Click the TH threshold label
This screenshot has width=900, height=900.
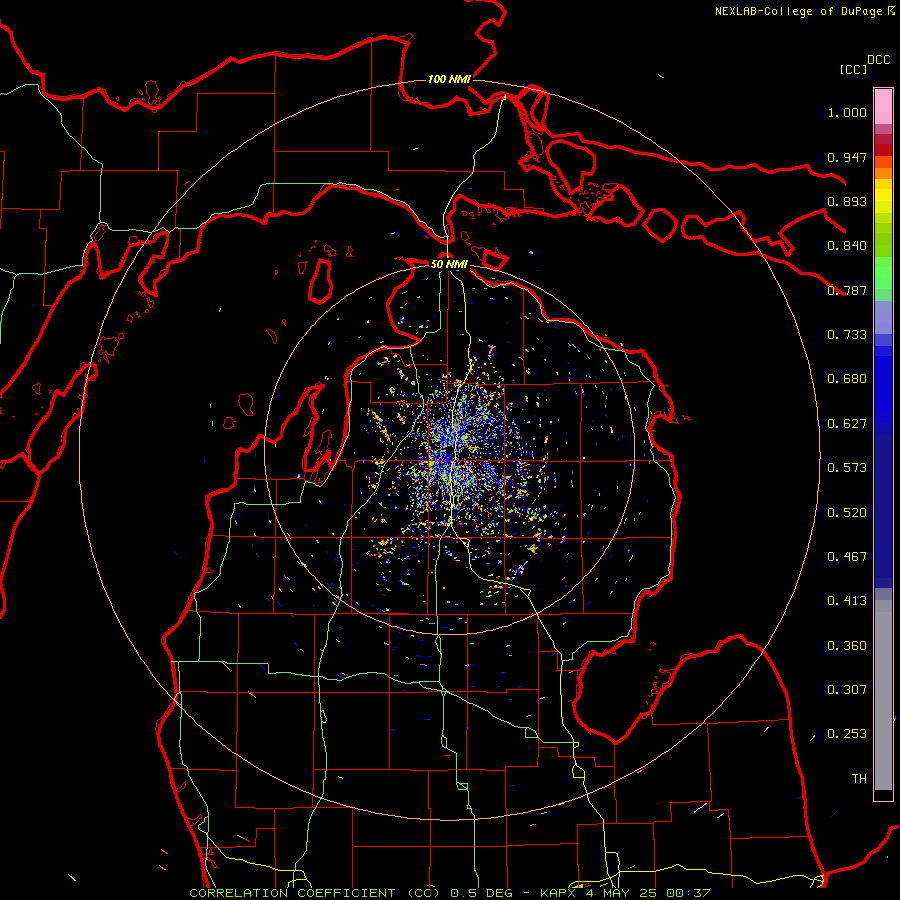point(859,779)
